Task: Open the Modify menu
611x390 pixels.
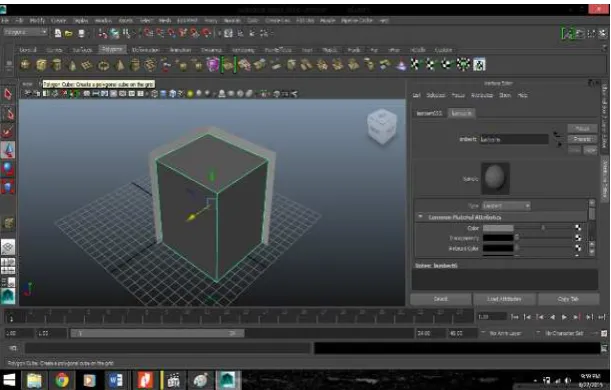Action: point(37,20)
